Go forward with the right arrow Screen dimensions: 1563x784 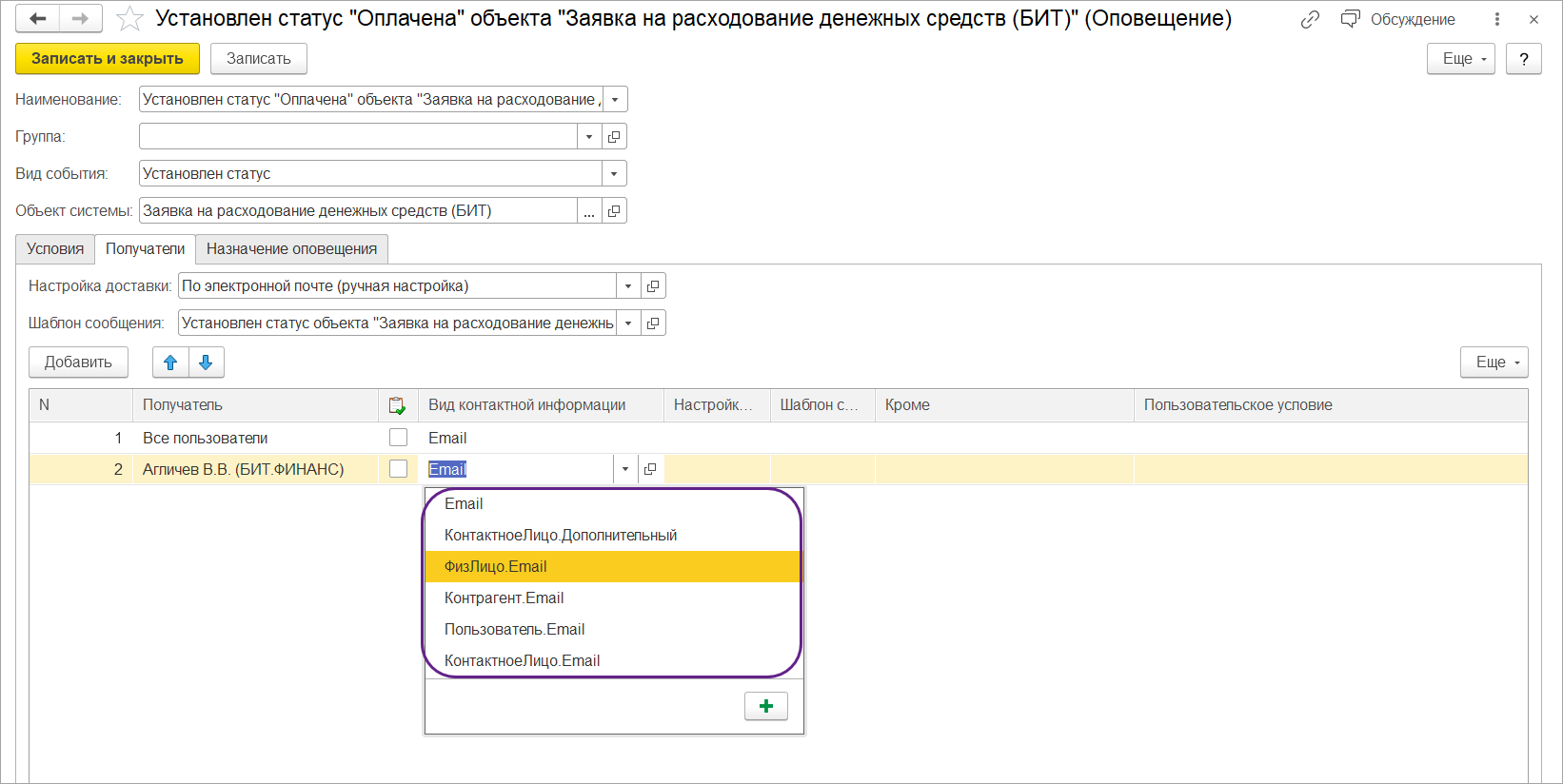(x=81, y=19)
